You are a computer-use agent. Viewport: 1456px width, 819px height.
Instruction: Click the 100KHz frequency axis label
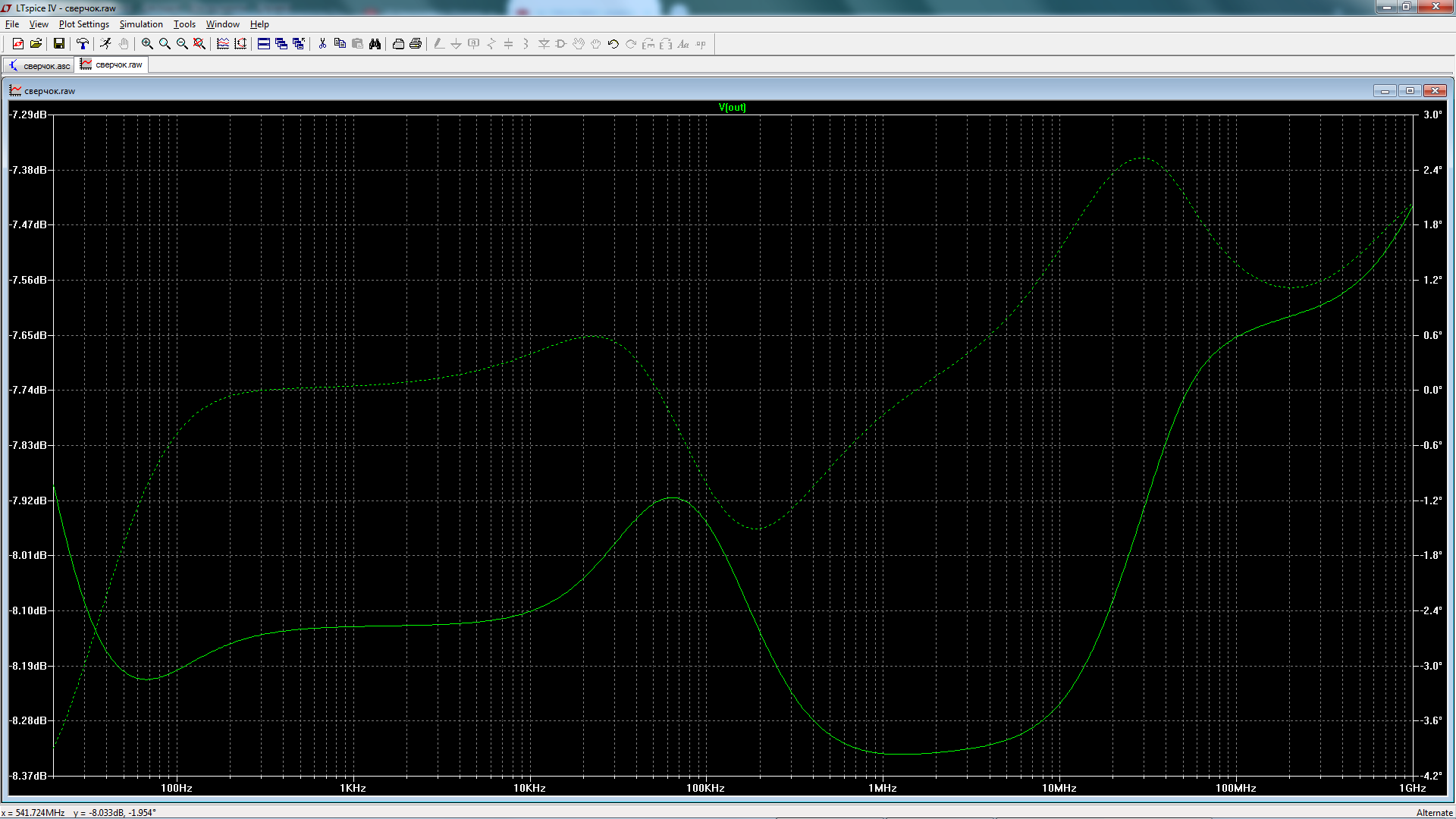coord(705,789)
